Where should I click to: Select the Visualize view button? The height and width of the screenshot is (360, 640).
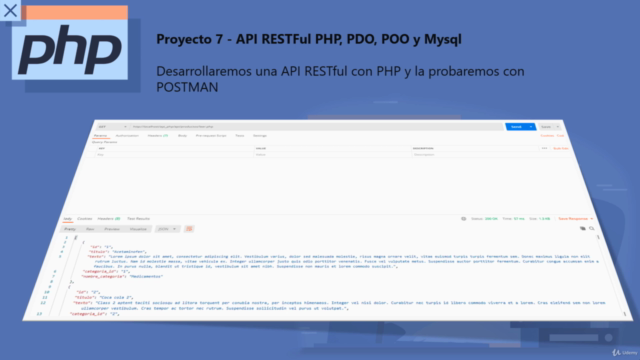tap(138, 229)
